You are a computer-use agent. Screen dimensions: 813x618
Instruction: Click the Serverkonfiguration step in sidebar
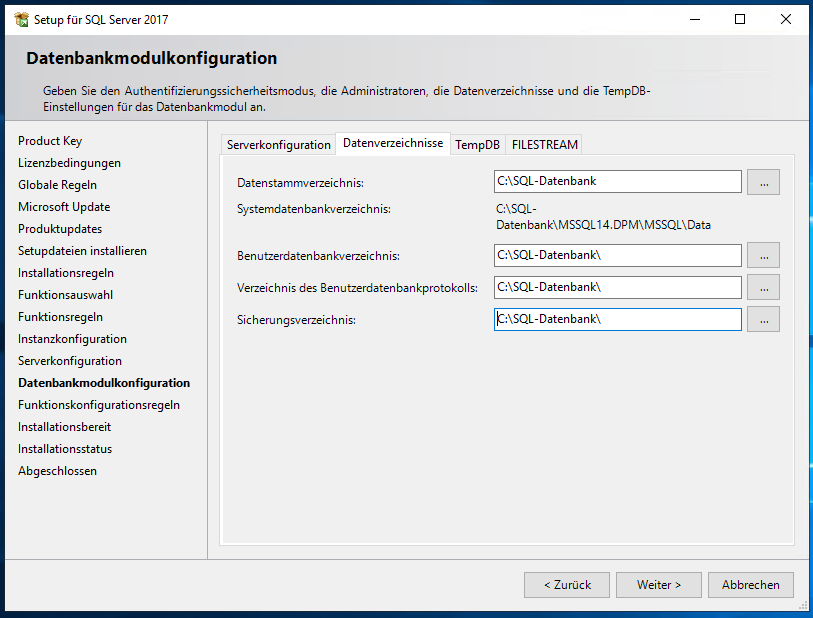70,361
